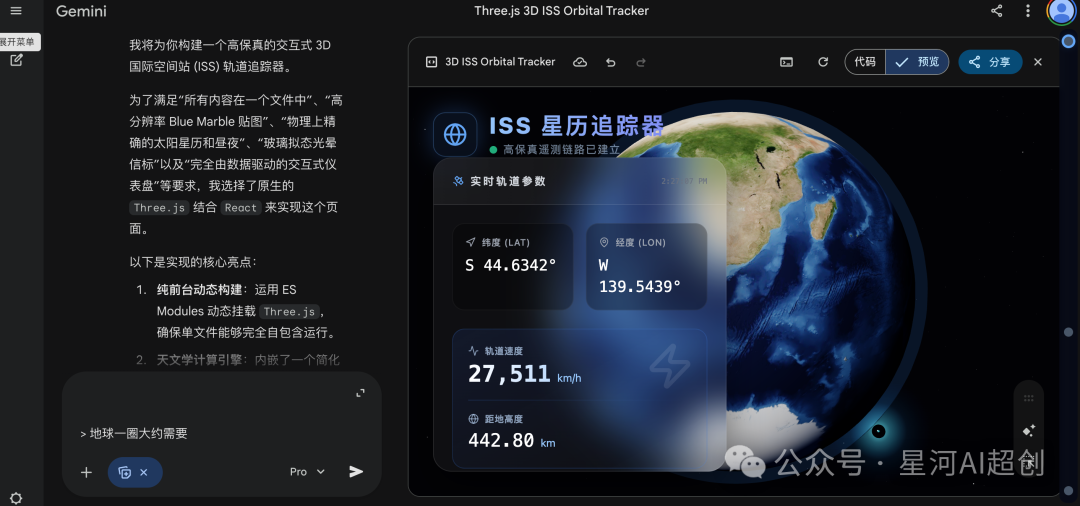Open the console panel icon
The image size is (1080, 506).
pos(787,62)
